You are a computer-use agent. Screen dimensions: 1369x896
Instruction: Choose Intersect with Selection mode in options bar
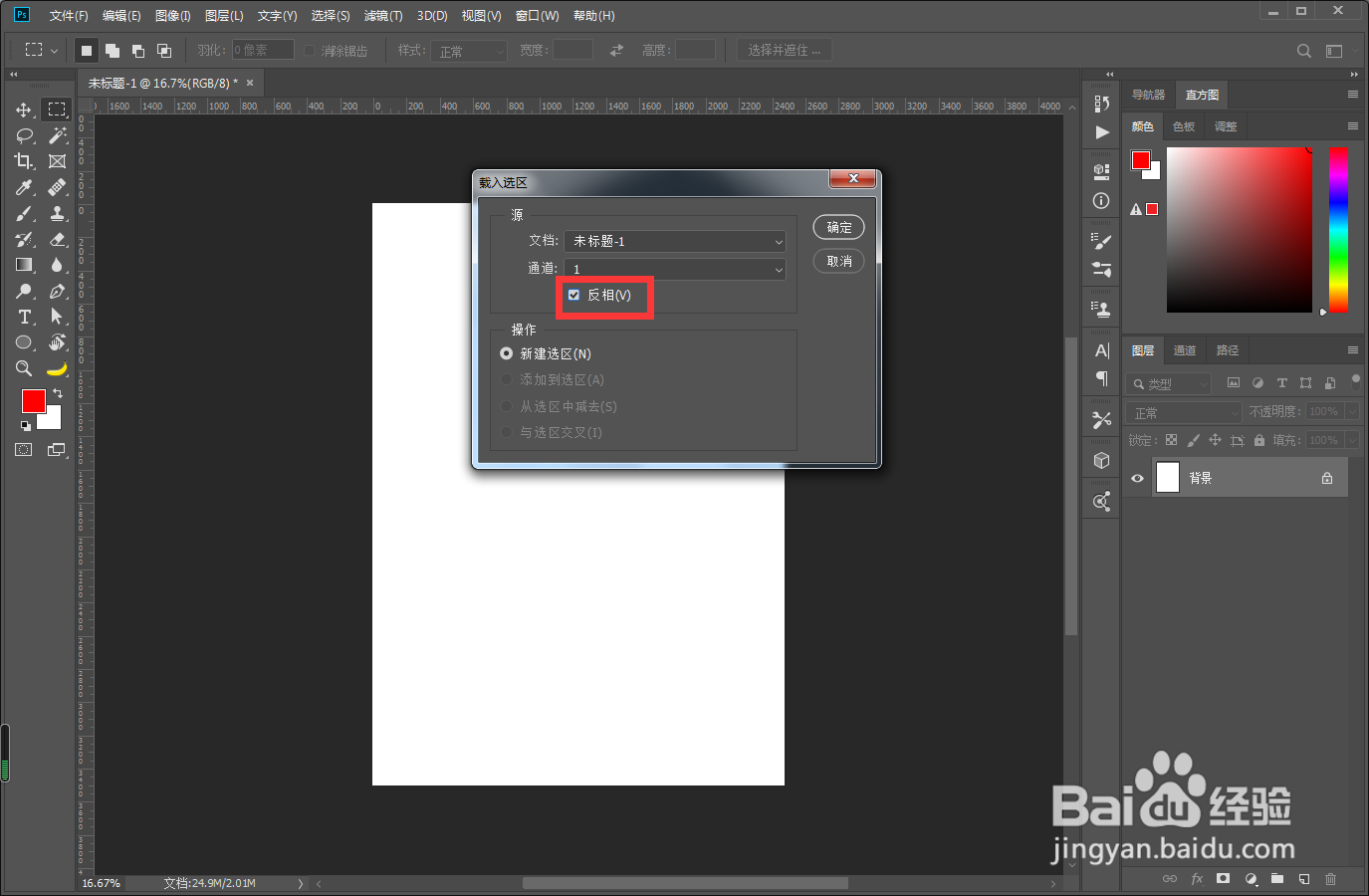[x=164, y=50]
